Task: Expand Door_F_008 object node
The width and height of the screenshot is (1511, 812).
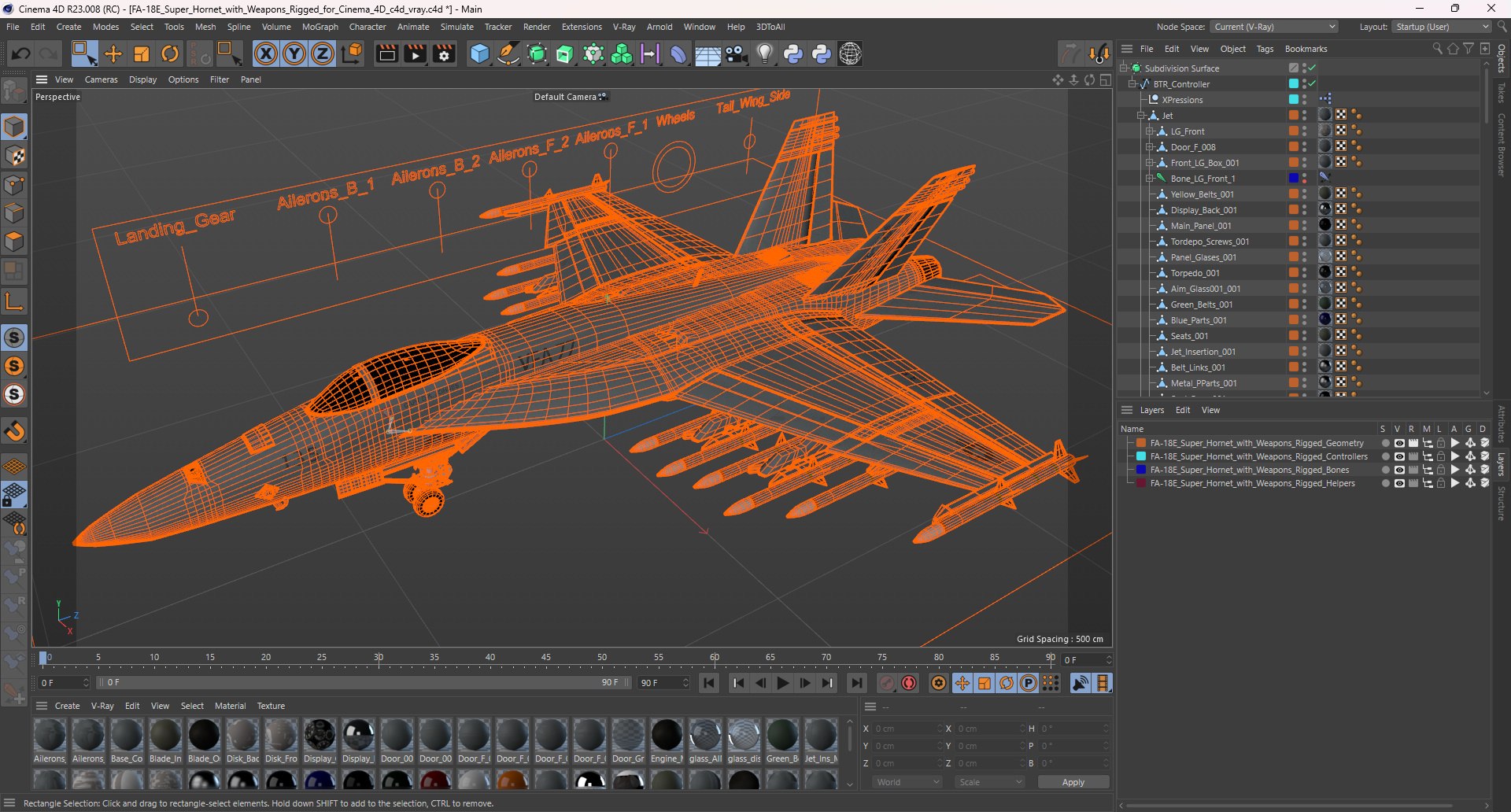Action: click(x=1150, y=147)
